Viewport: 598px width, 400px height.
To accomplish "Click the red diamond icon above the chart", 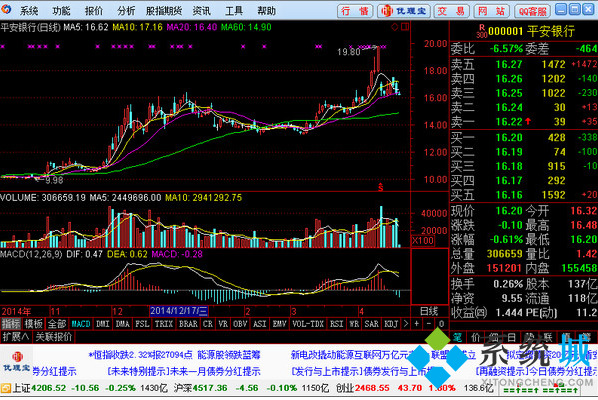I will tap(395, 27).
